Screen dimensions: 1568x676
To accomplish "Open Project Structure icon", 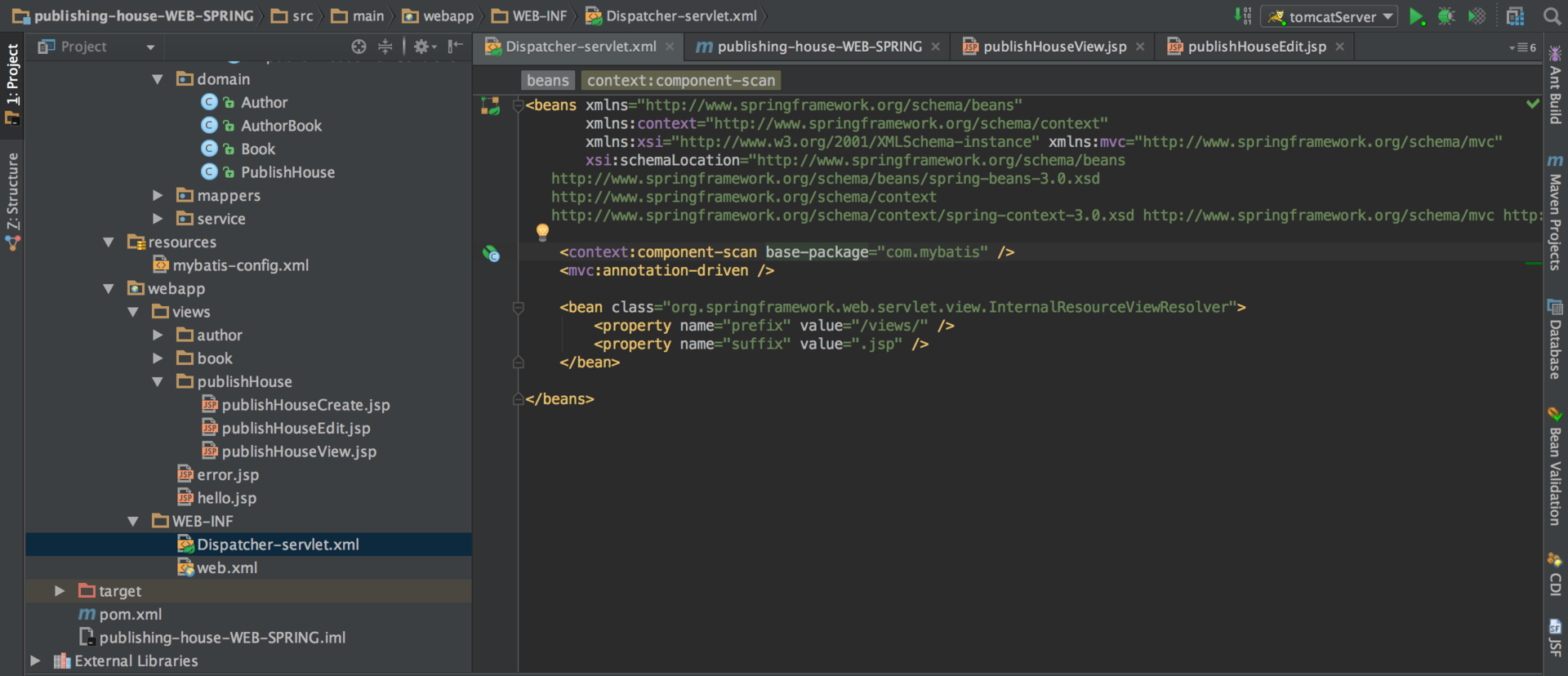I will [x=1516, y=16].
